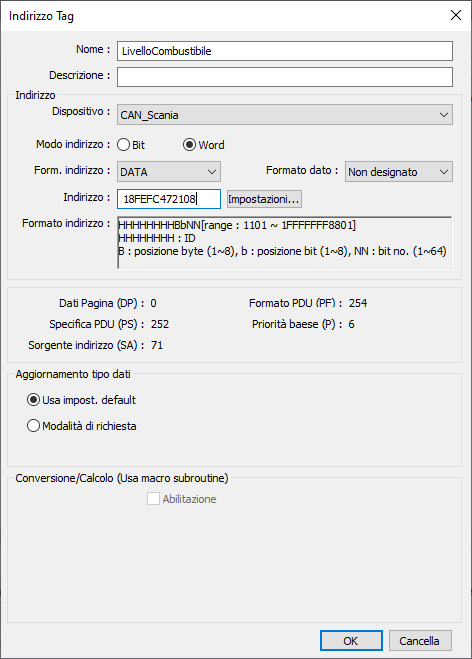Focus the Nome text field
Screen dimensions: 472x659
285,51
